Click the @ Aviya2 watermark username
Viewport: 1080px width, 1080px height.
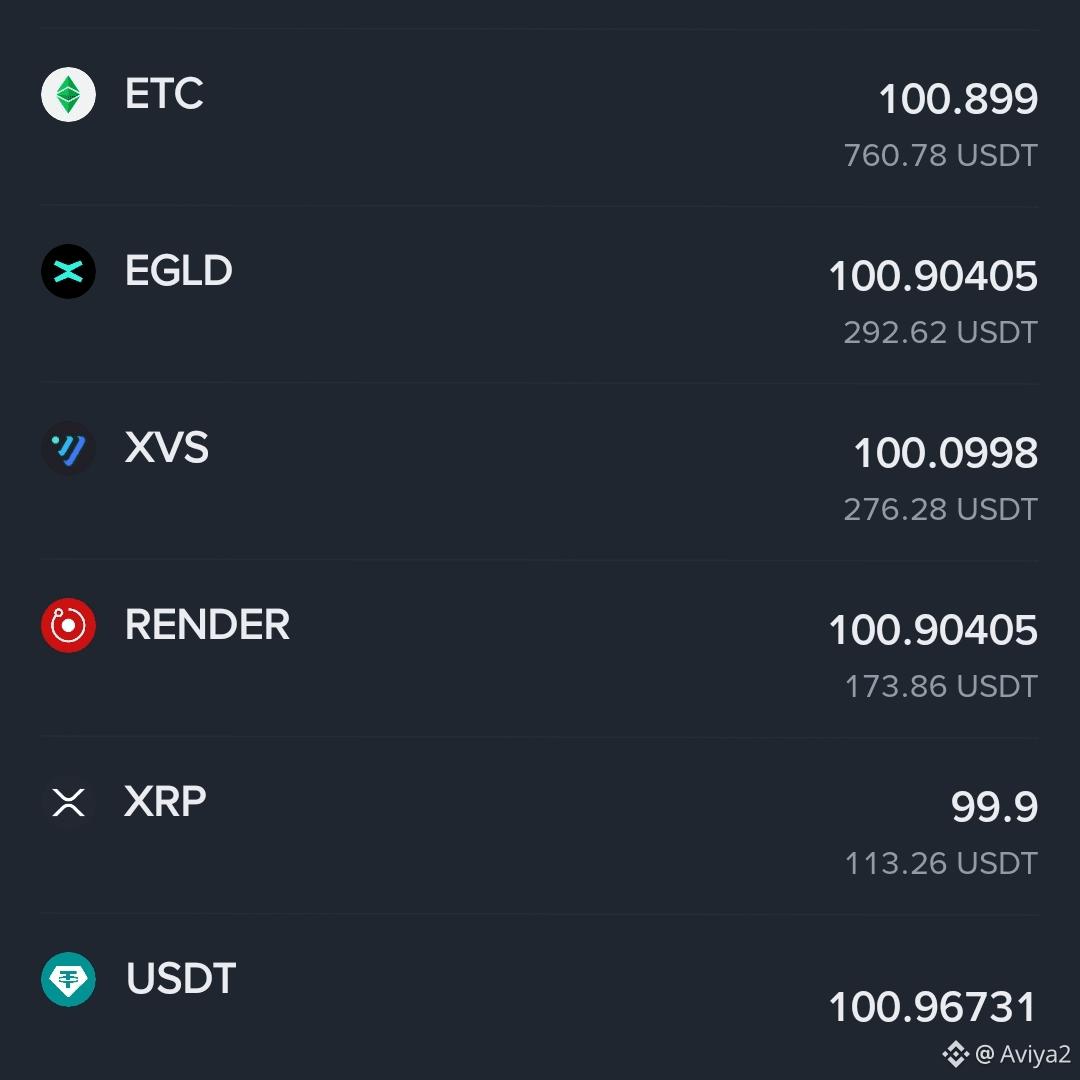pos(1023,1055)
